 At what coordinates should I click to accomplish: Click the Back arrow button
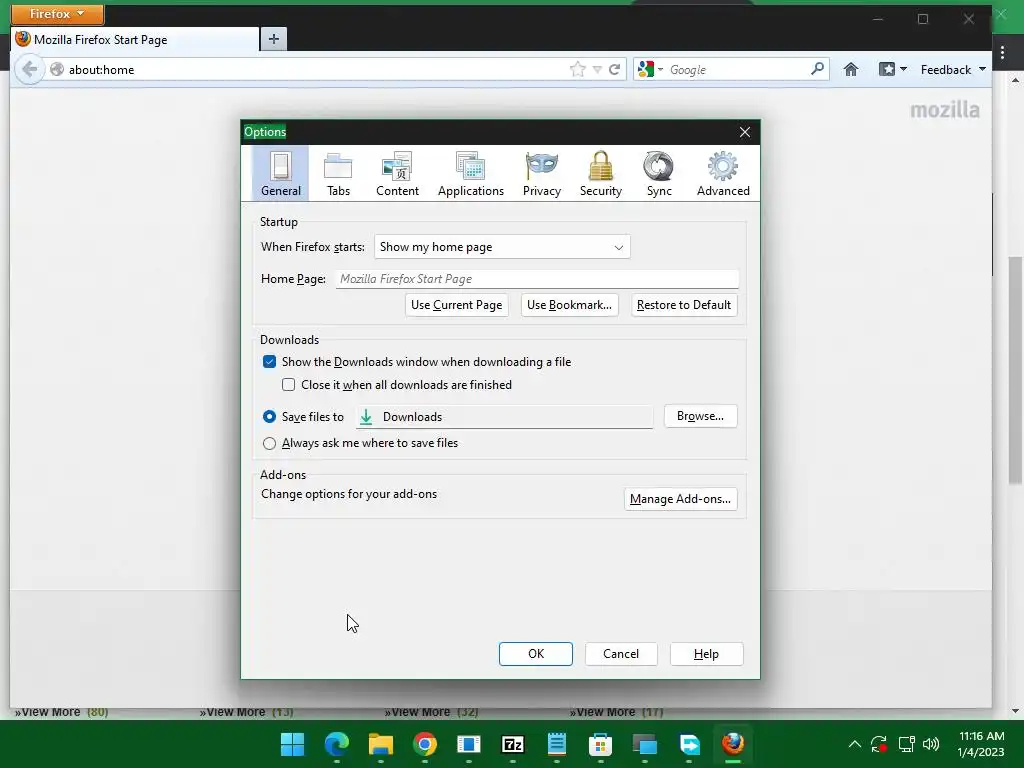[x=29, y=69]
